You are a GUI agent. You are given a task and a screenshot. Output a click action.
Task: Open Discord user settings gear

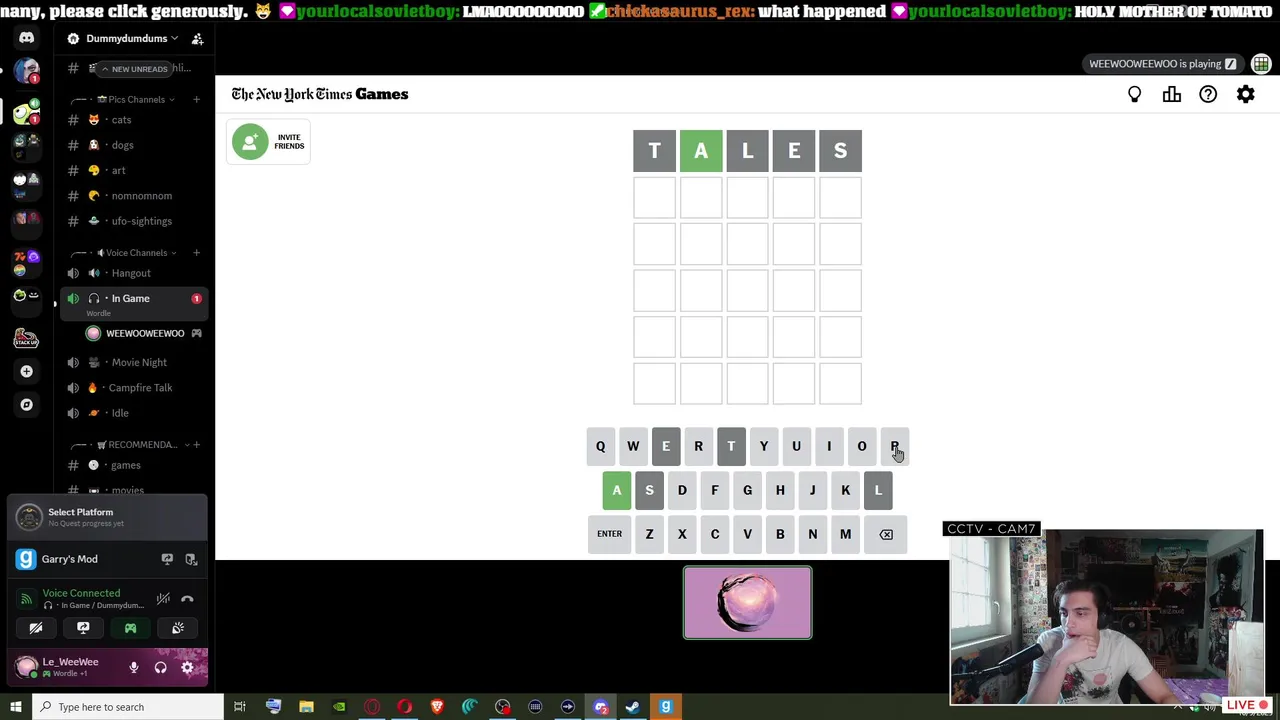187,667
